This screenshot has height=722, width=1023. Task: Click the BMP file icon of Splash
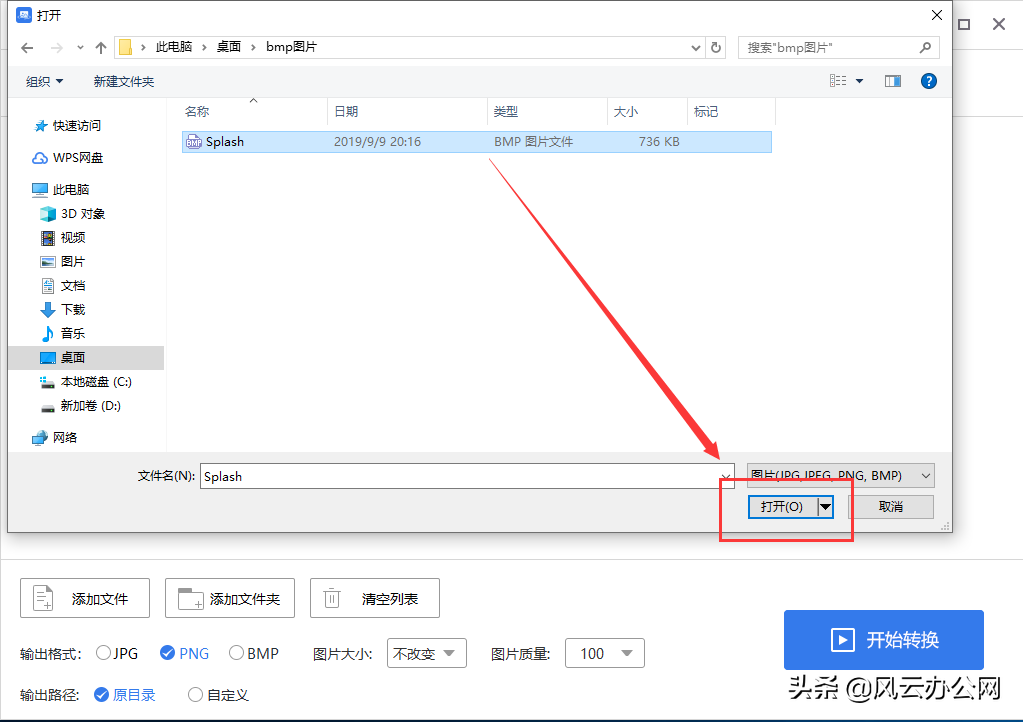tap(194, 142)
